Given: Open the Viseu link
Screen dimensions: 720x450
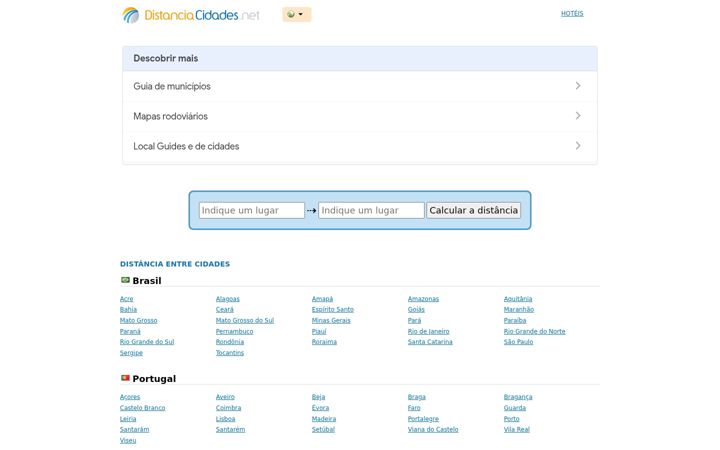Looking at the screenshot, I should click(128, 441).
